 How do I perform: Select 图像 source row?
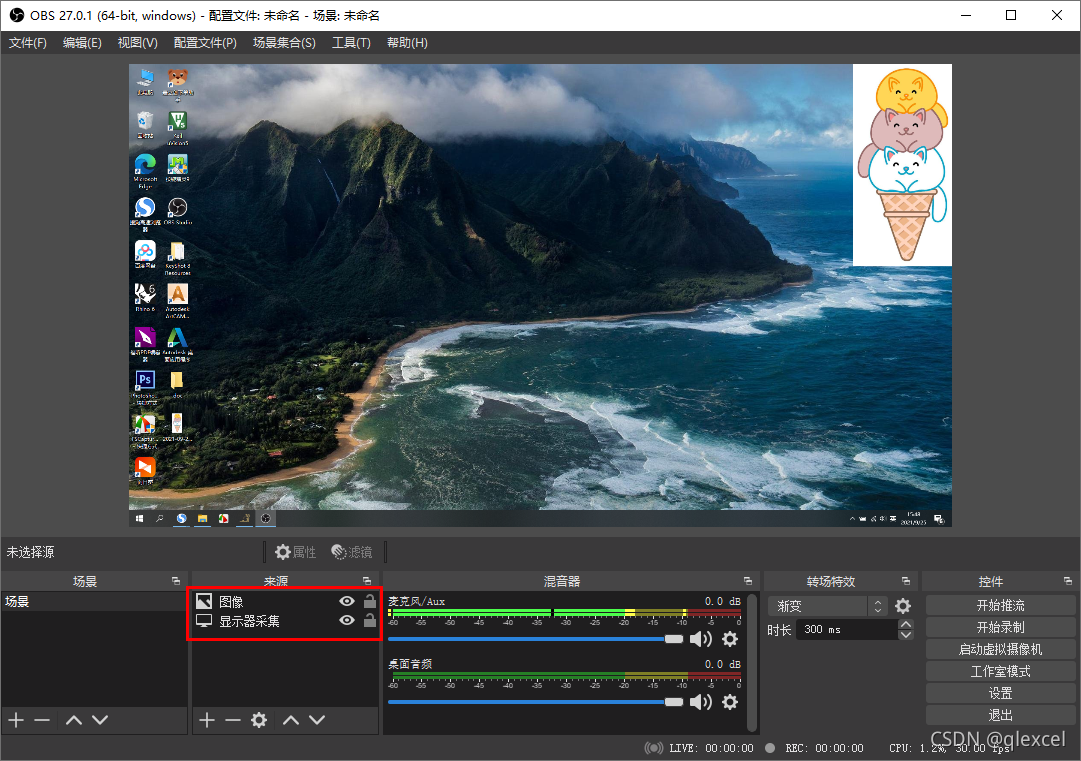point(283,601)
